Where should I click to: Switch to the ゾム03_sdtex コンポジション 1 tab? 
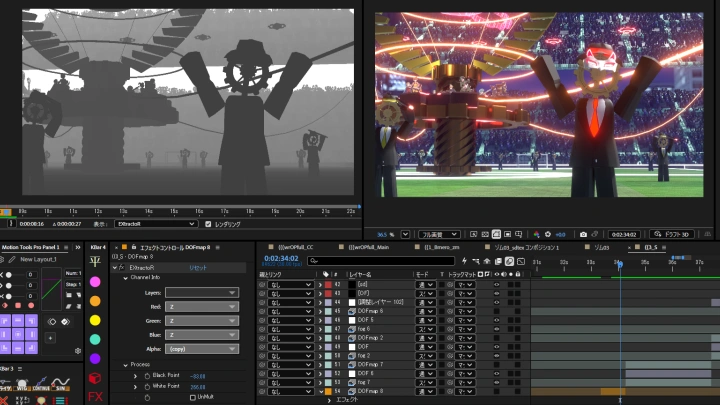[x=527, y=248]
